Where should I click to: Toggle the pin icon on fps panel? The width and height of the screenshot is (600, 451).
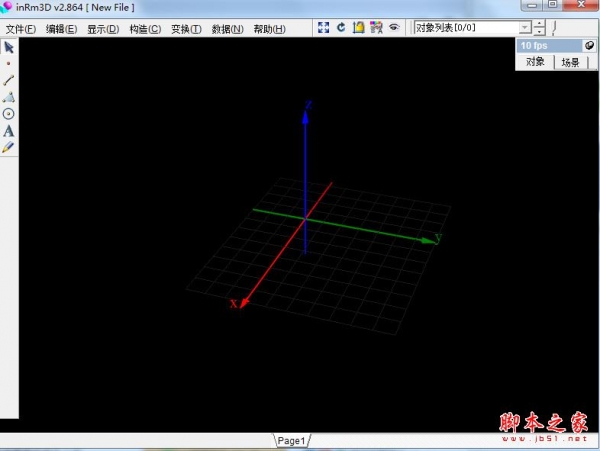point(589,45)
